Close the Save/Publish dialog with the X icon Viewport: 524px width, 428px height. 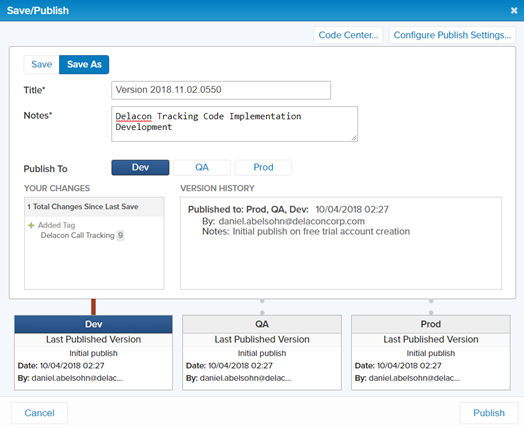point(514,11)
